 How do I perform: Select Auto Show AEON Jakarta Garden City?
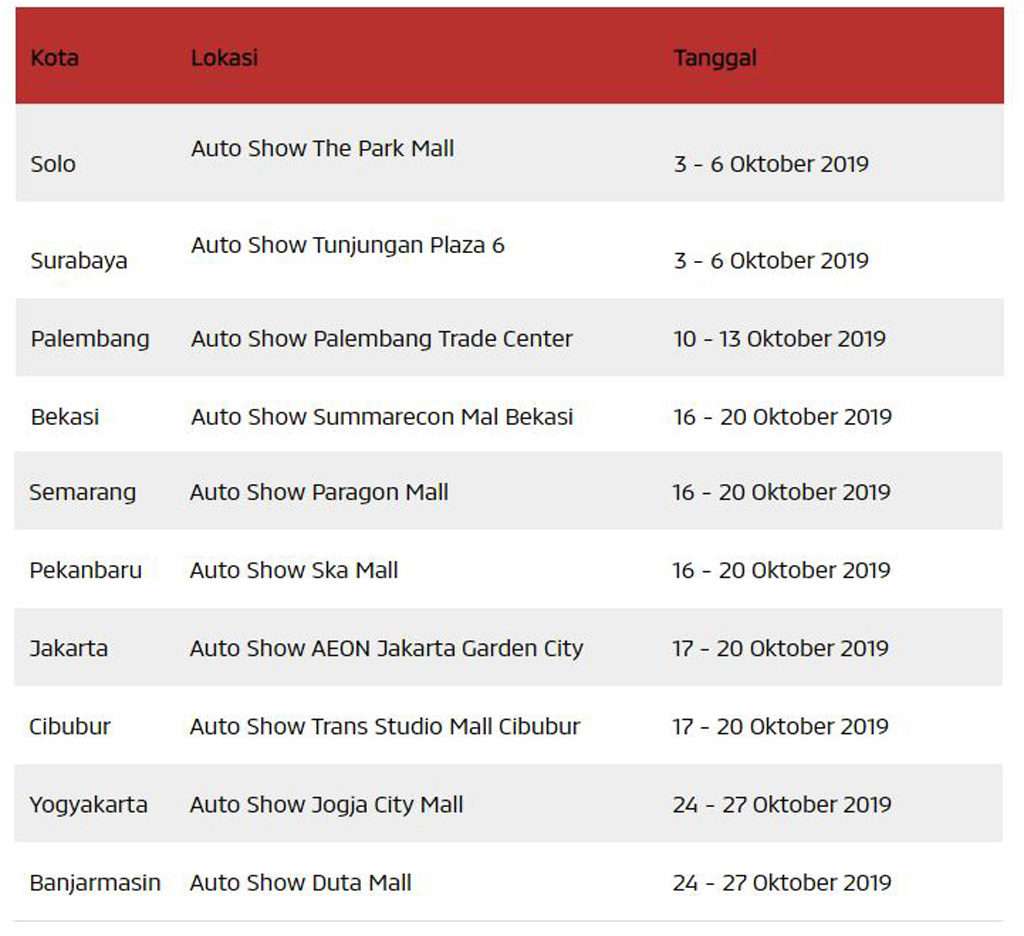(x=387, y=649)
